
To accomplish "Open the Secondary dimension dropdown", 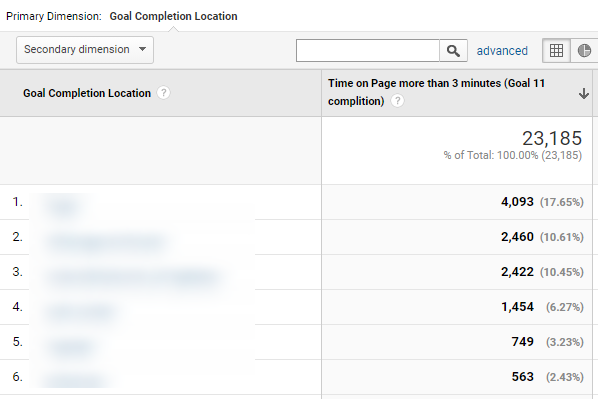I will coord(85,50).
